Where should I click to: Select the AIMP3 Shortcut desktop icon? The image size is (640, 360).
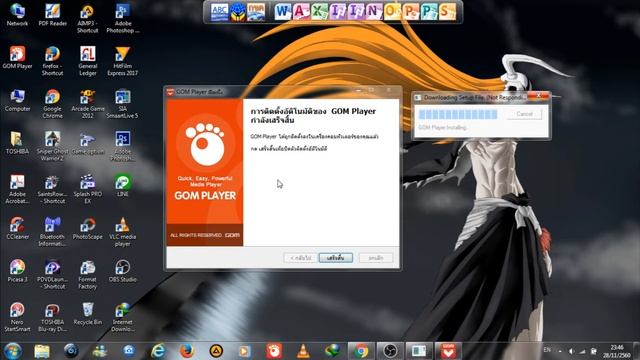tap(87, 18)
